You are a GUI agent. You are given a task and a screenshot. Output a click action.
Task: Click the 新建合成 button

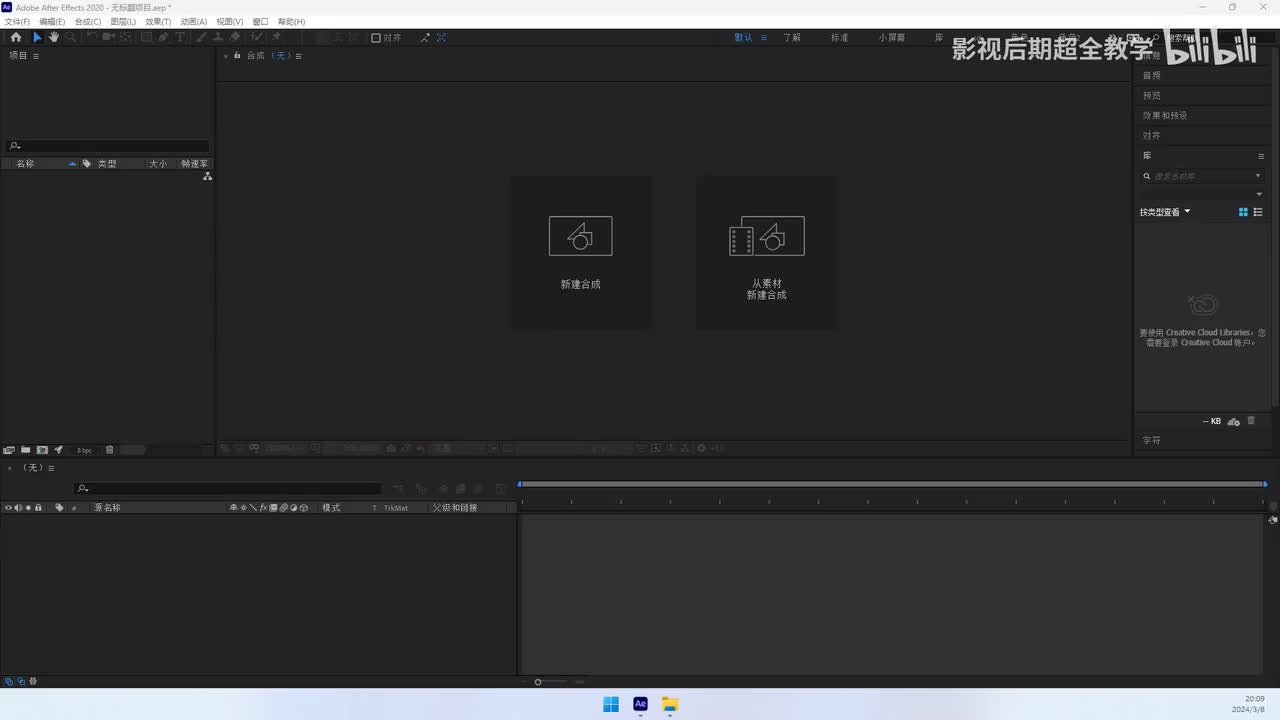point(581,252)
